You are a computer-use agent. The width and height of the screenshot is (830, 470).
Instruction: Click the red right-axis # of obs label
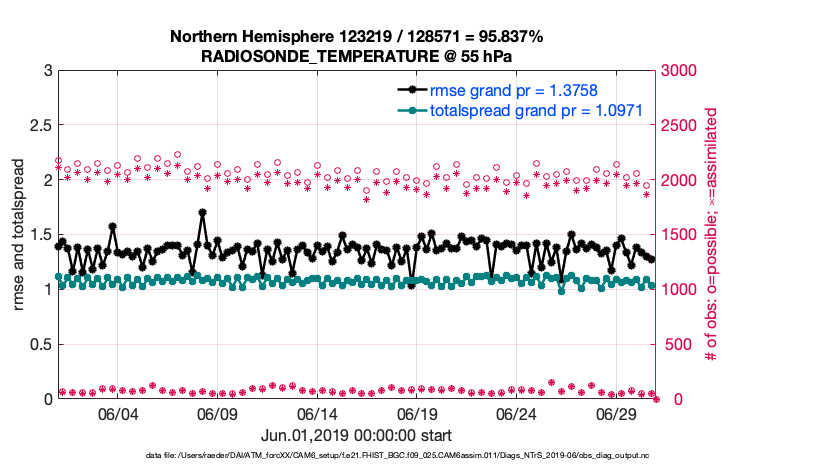point(712,235)
